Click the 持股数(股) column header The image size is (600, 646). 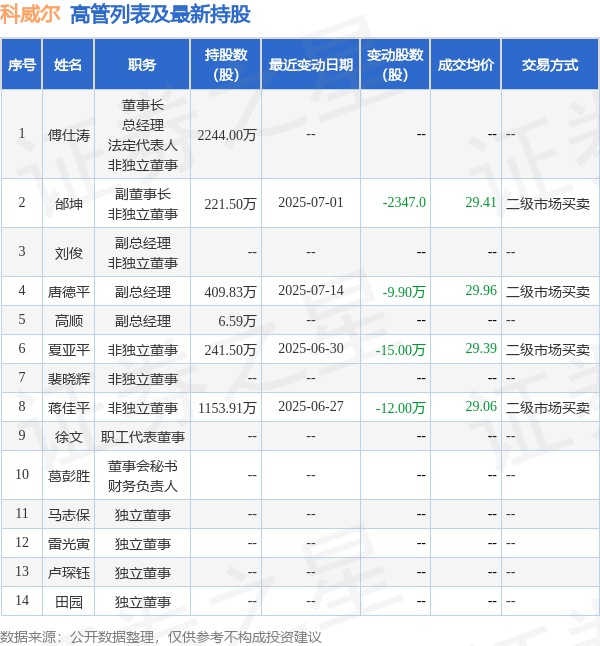226,65
